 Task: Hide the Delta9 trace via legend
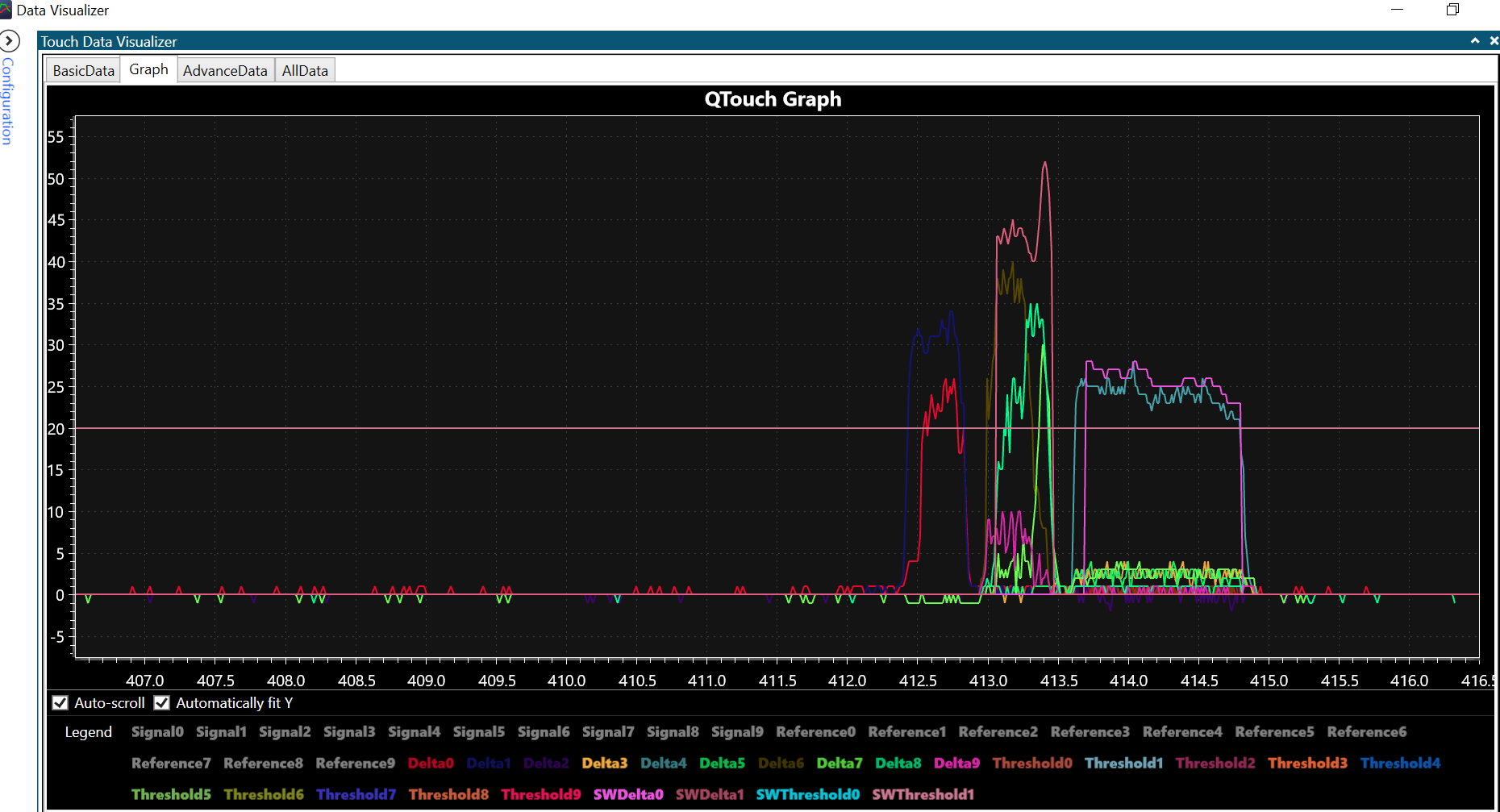pyautogui.click(x=956, y=763)
